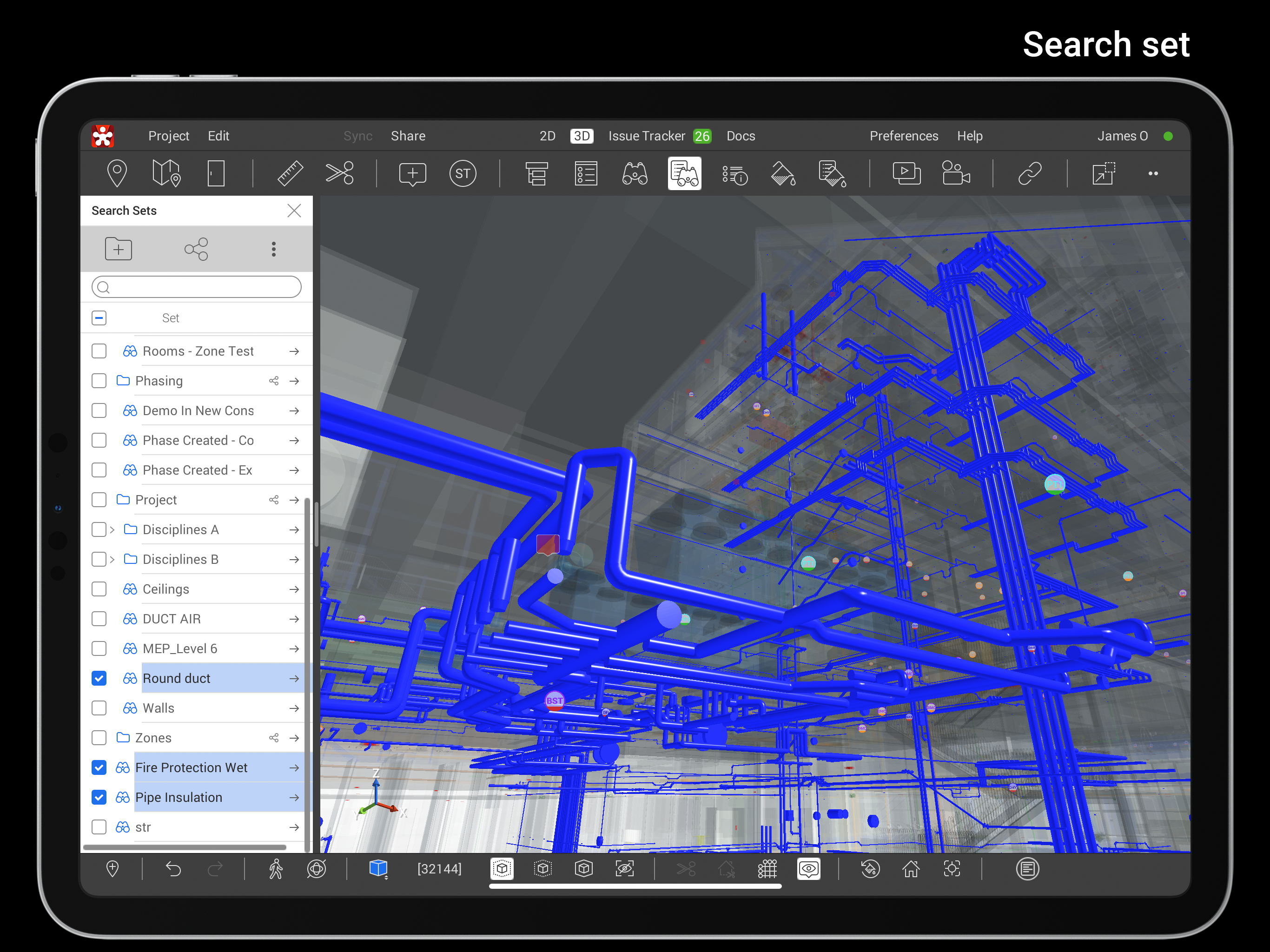
Task: Activate the scissors clipping tool
Action: [340, 173]
